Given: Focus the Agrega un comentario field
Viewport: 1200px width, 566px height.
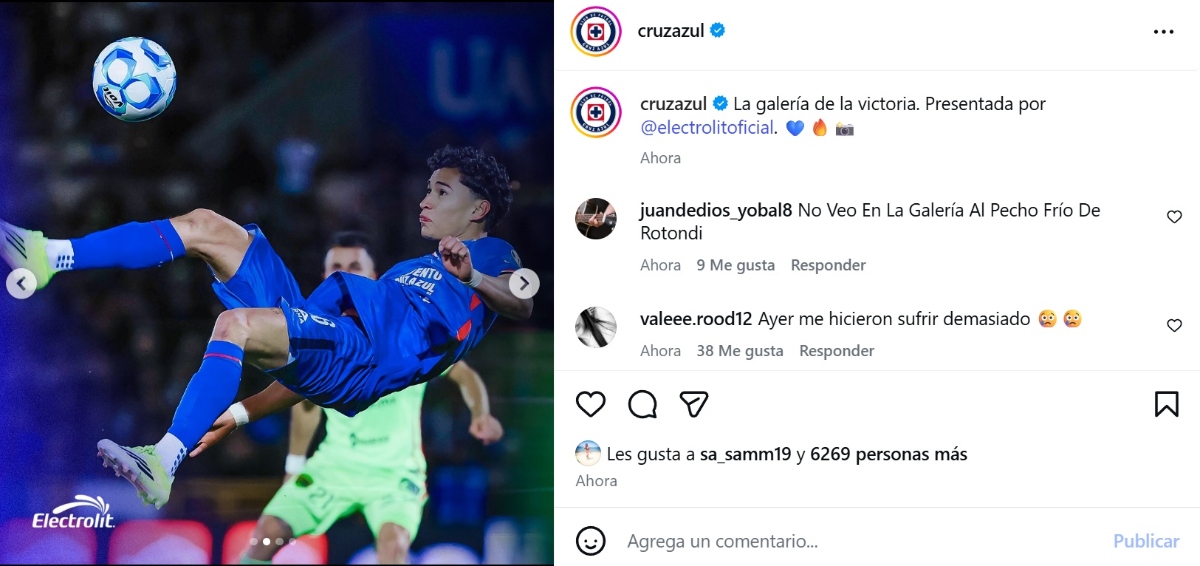Looking at the screenshot, I should click(860, 541).
